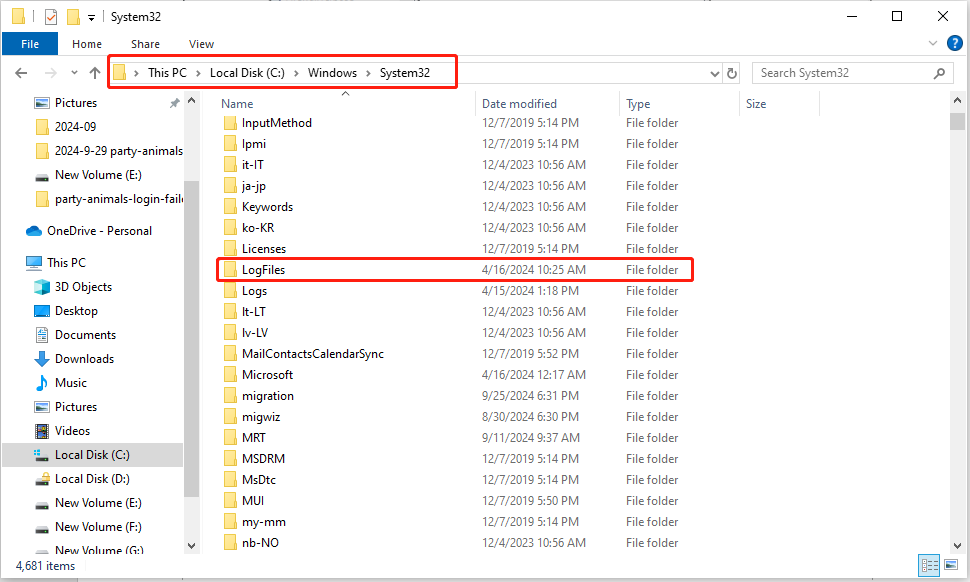Select the ja-jp folder
970x582 pixels.
tap(254, 186)
